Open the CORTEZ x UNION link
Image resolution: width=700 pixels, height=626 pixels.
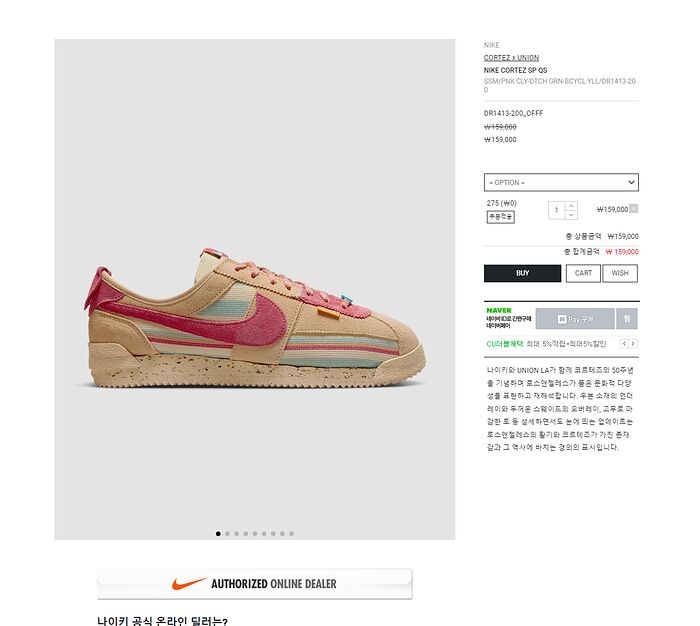tap(511, 58)
